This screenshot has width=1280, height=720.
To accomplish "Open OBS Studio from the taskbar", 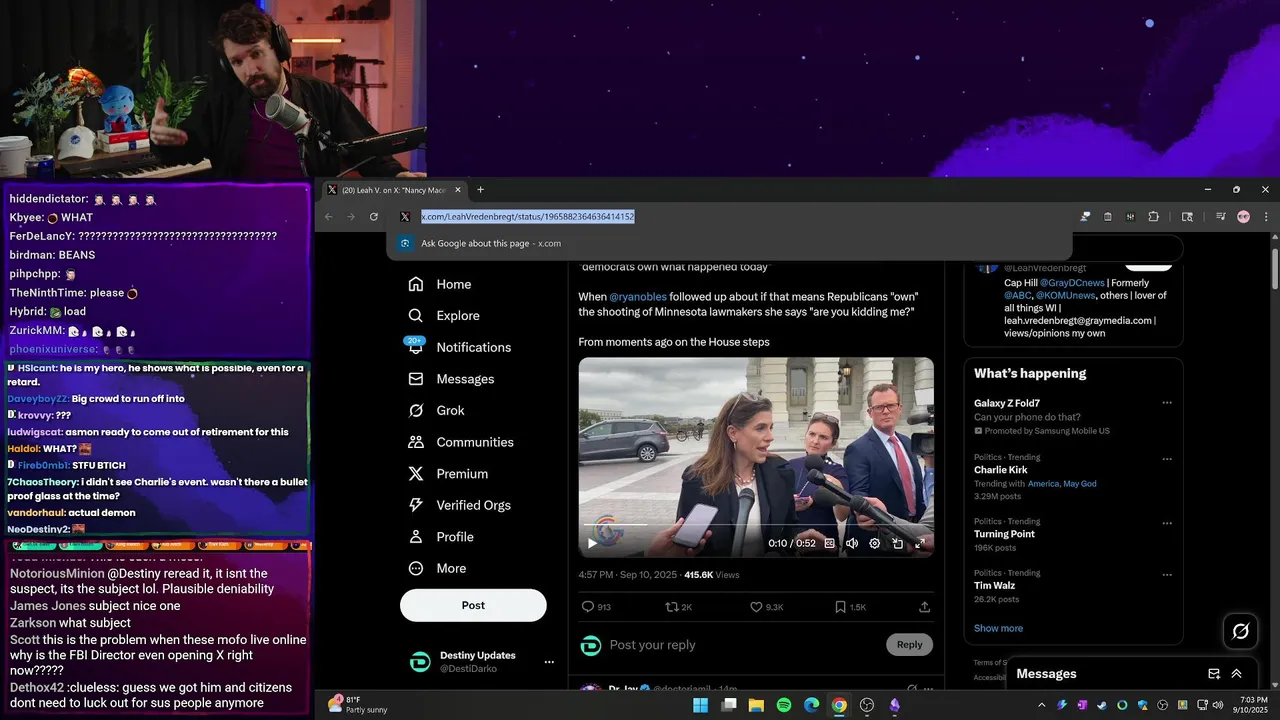I will (x=867, y=705).
